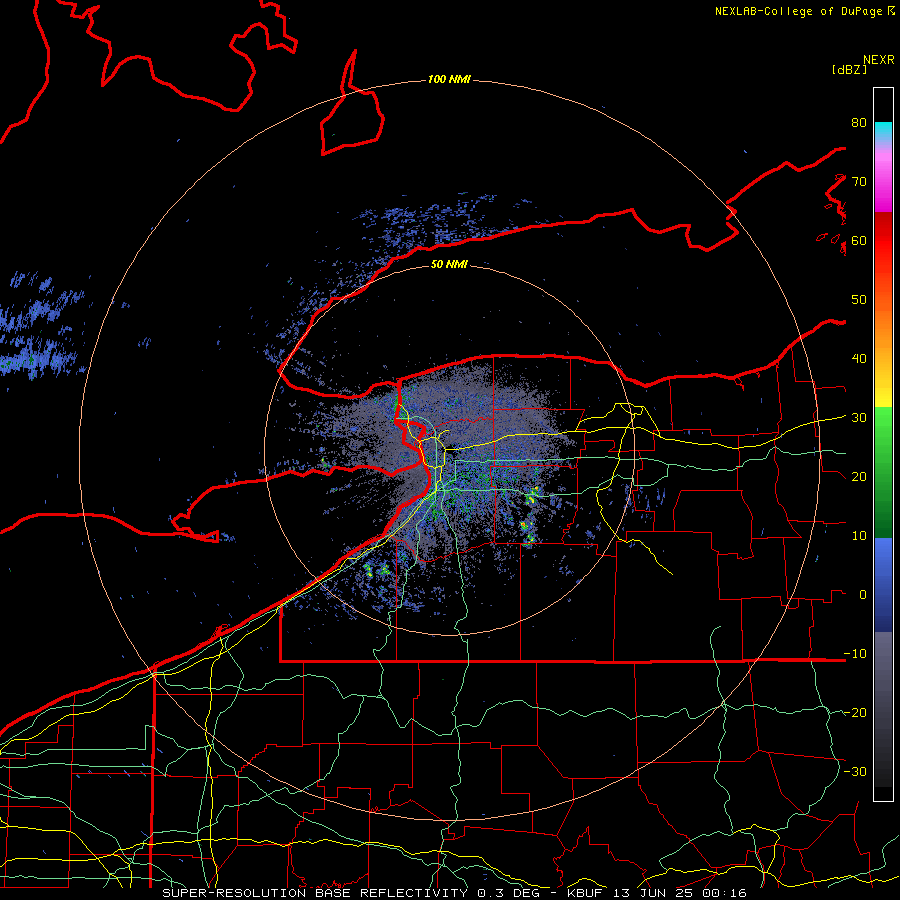
Task: Click the 60 value on the dBZ scale
Action: (x=859, y=240)
